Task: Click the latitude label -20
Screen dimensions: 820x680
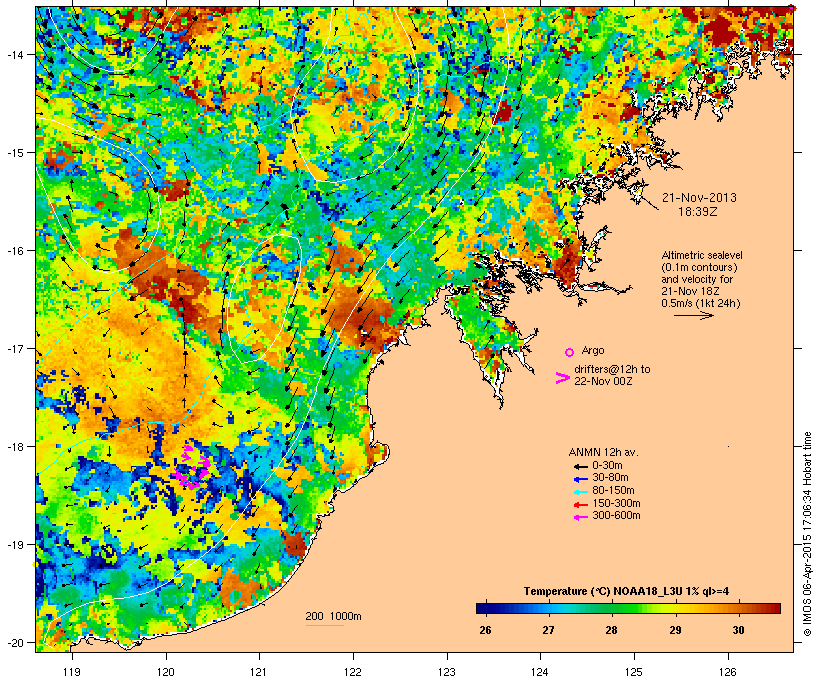Action: (x=15, y=642)
